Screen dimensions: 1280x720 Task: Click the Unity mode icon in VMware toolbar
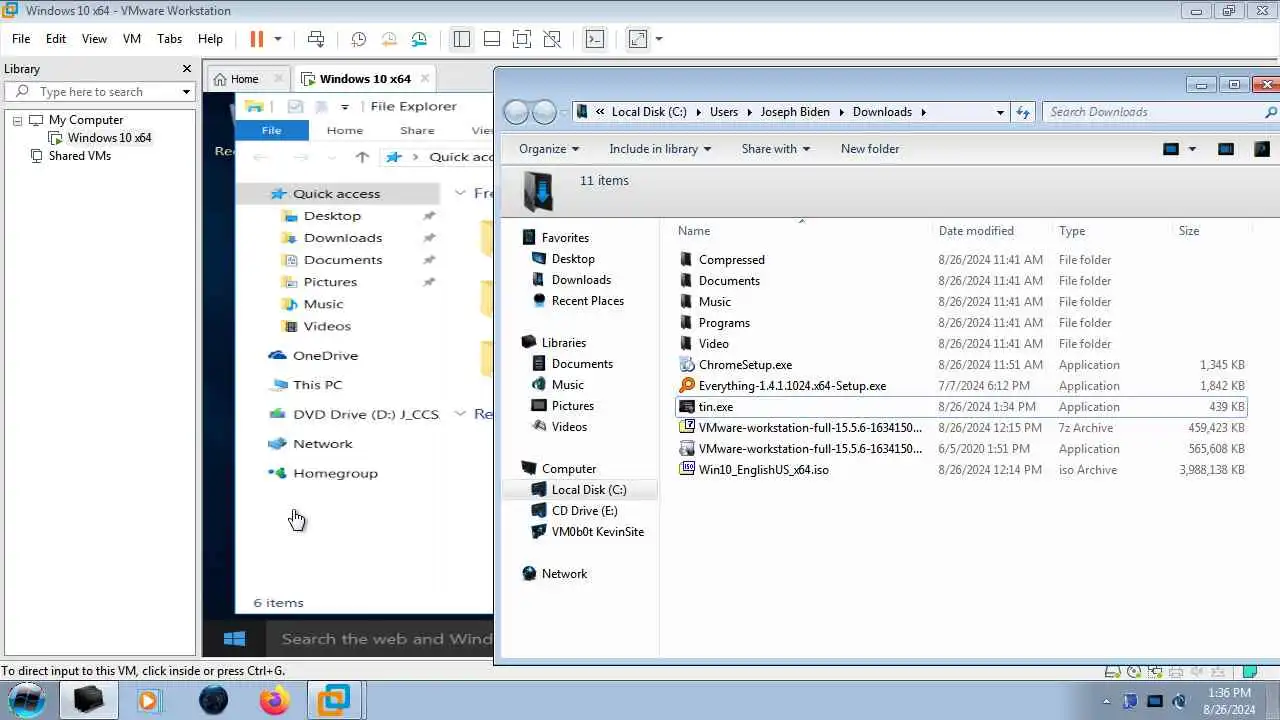click(x=552, y=39)
